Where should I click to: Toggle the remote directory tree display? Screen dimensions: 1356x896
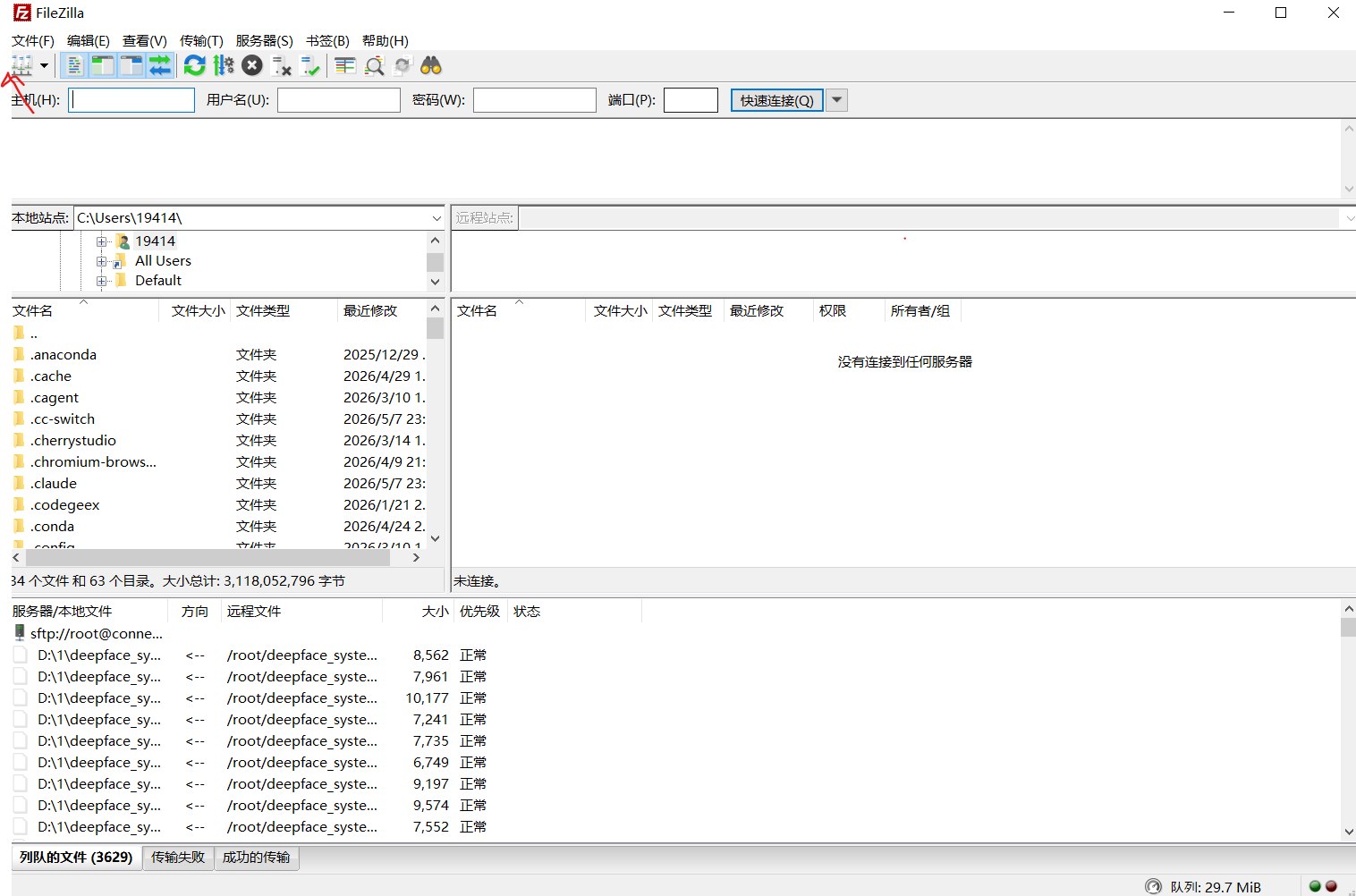point(131,65)
